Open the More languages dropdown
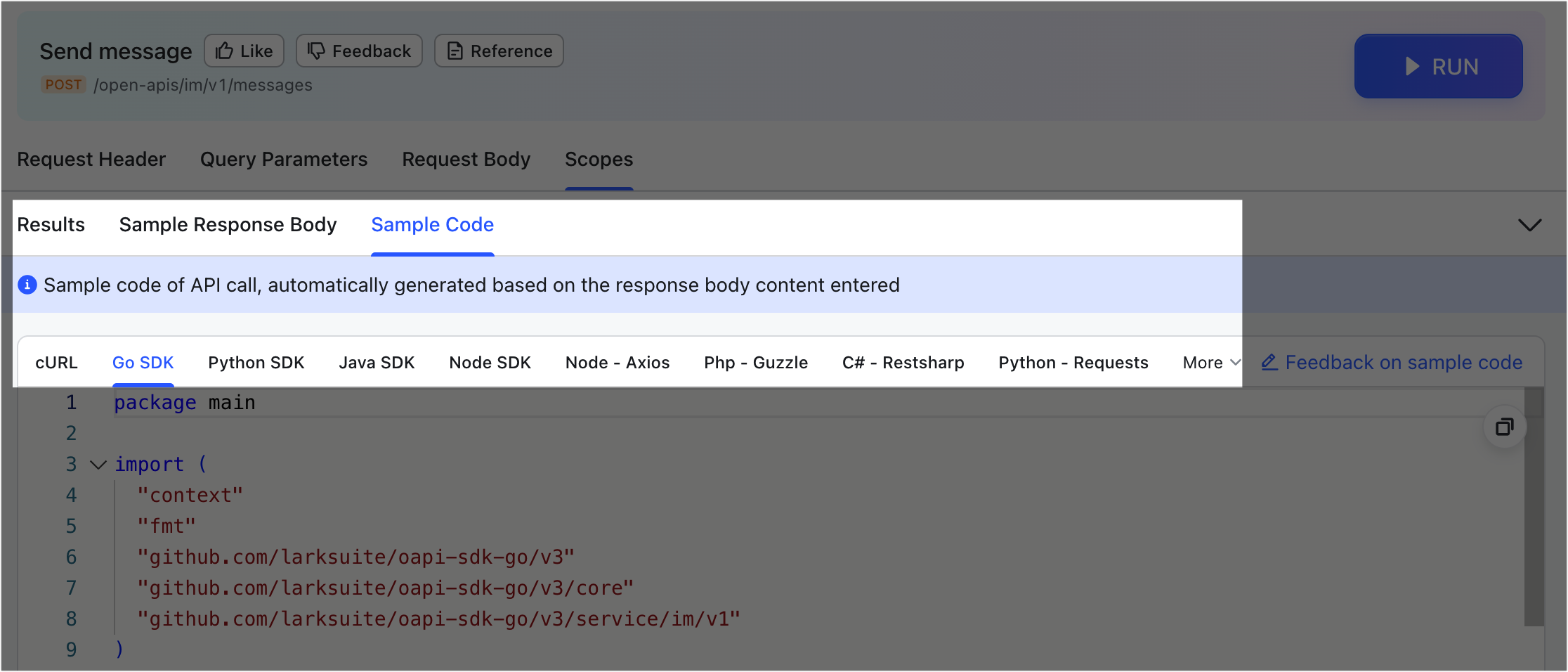Image resolution: width=1568 pixels, height=672 pixels. click(x=1211, y=363)
